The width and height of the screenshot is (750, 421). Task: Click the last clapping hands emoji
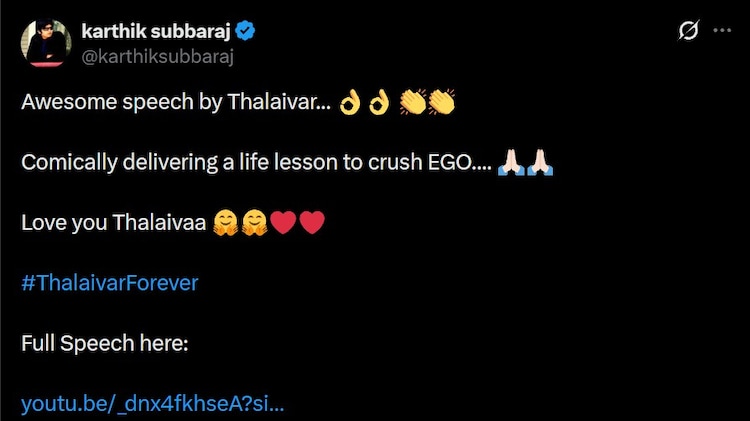442,102
